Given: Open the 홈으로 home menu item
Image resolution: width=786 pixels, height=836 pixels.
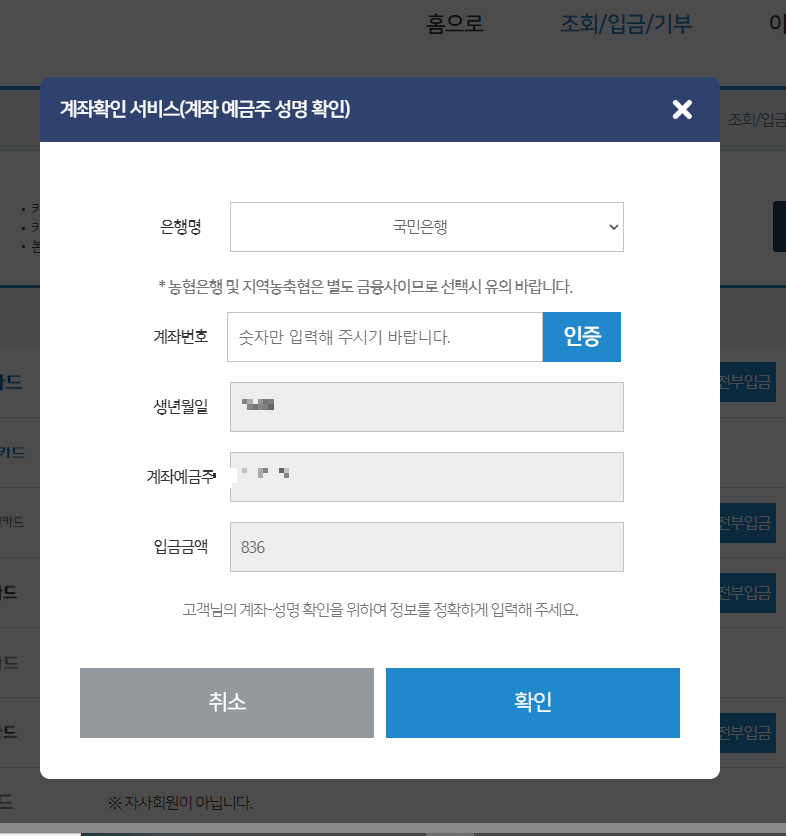Looking at the screenshot, I should click(x=455, y=24).
